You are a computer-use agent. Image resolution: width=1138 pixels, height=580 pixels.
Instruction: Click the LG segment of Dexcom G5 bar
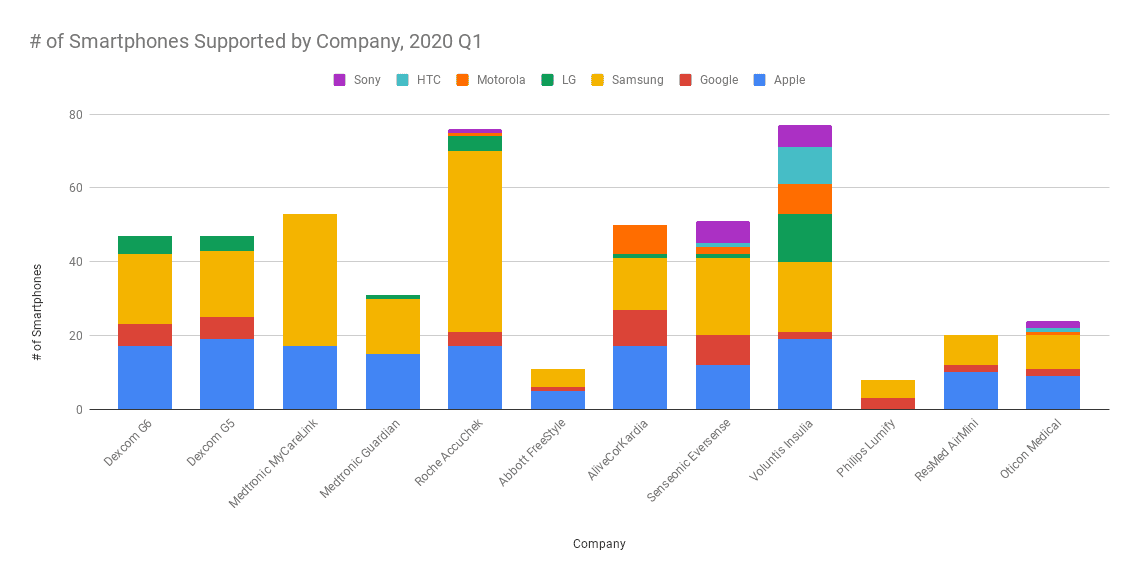coord(227,243)
